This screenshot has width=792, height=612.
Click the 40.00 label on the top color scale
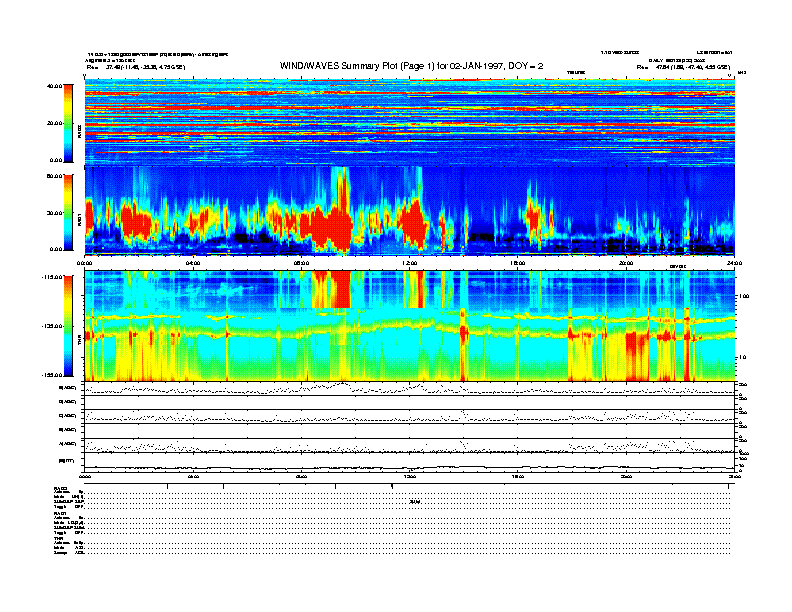pos(54,86)
